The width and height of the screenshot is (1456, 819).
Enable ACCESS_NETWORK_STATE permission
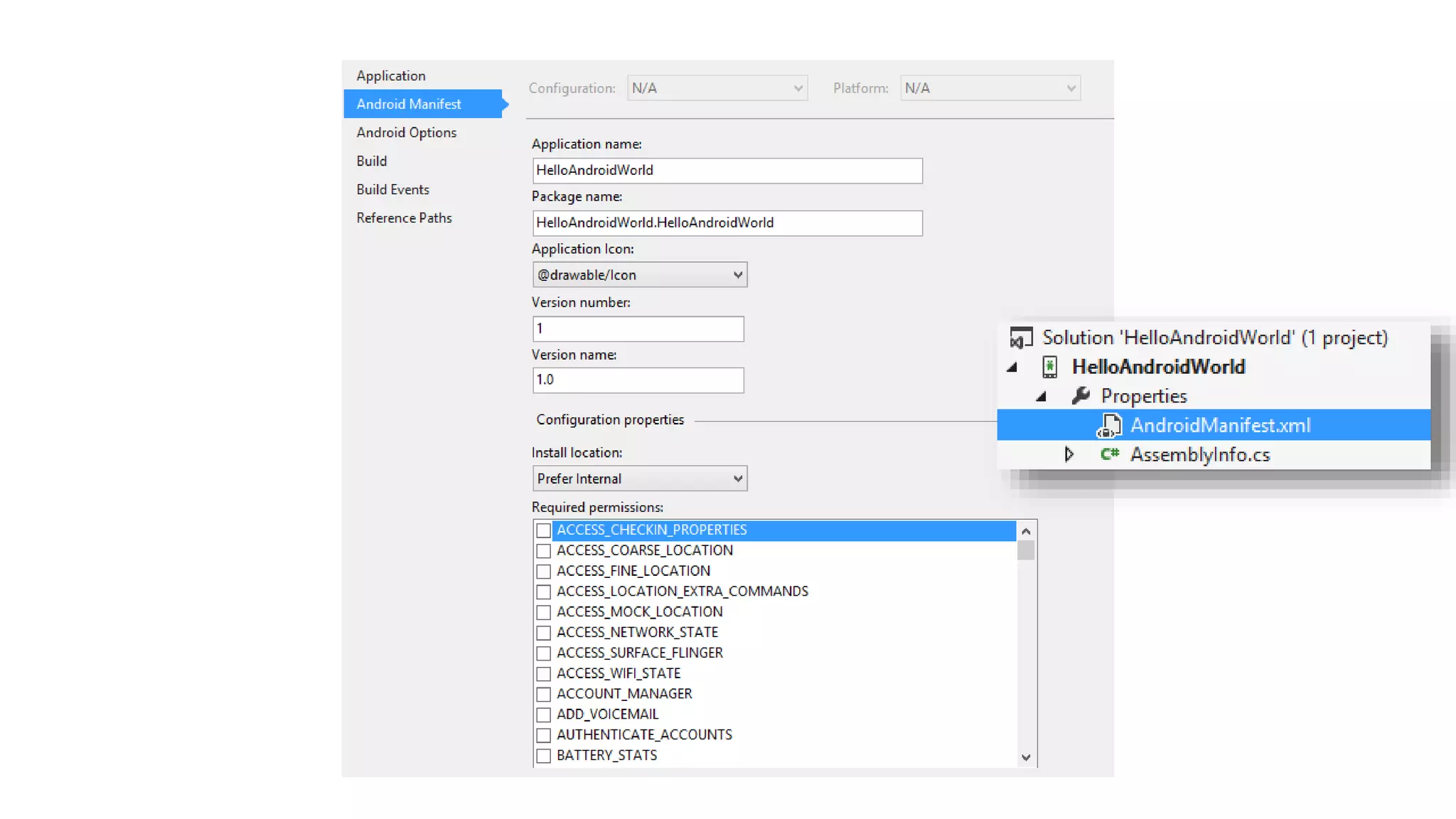tap(543, 633)
